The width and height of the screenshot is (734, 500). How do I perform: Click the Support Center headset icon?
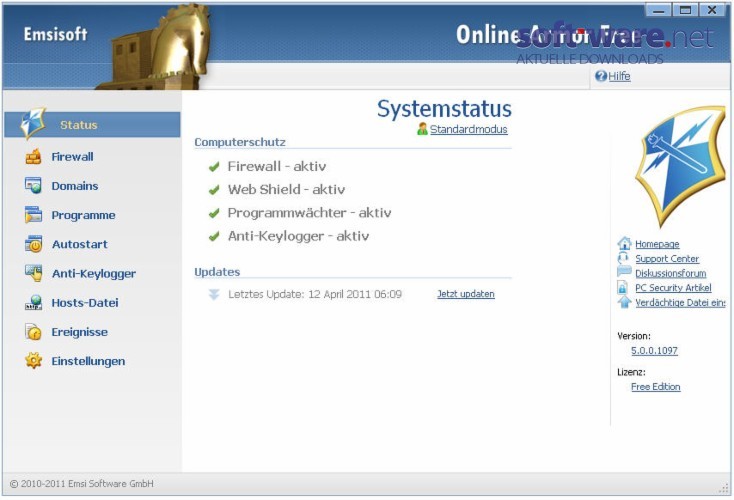pyautogui.click(x=623, y=258)
